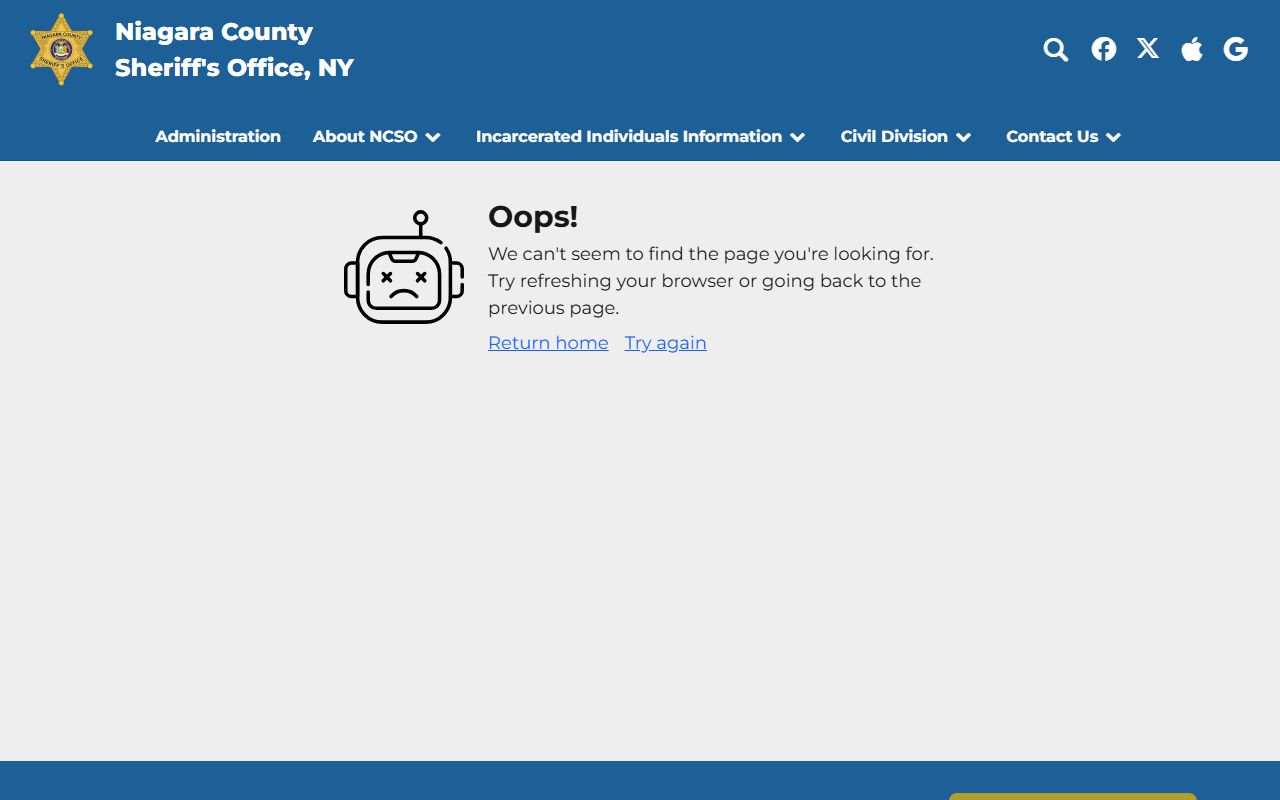Click the Oops! heading text
1280x800 pixels.
[x=533, y=217]
